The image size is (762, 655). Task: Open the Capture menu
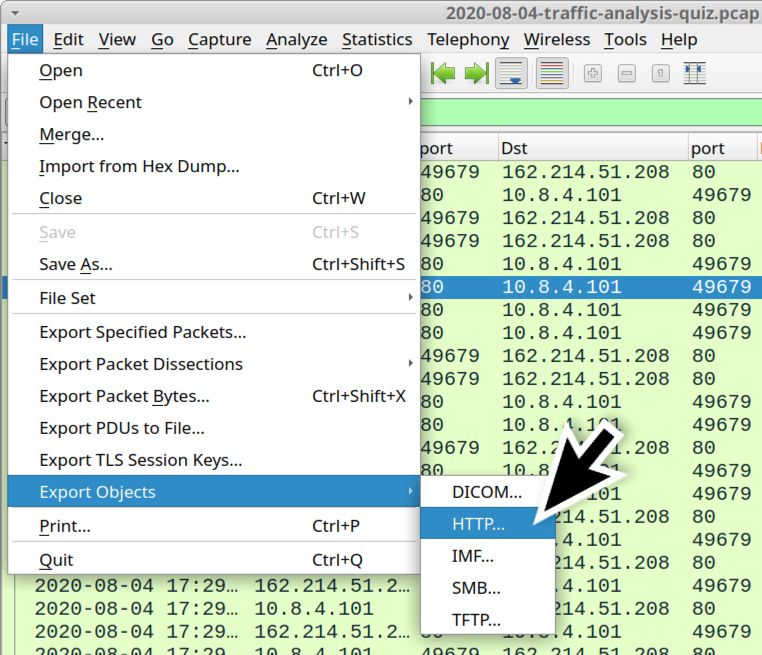tap(220, 39)
